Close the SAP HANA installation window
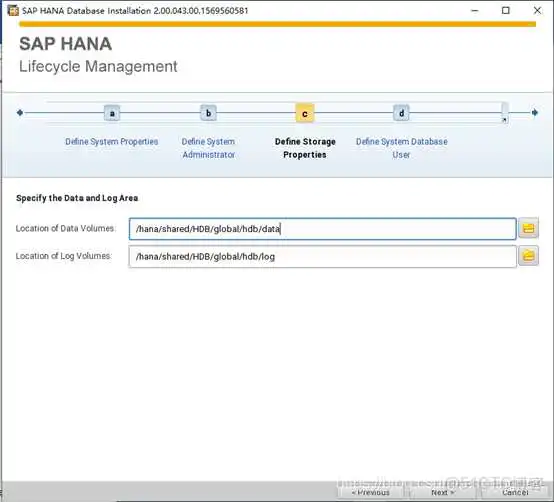The width and height of the screenshot is (554, 502). click(537, 11)
